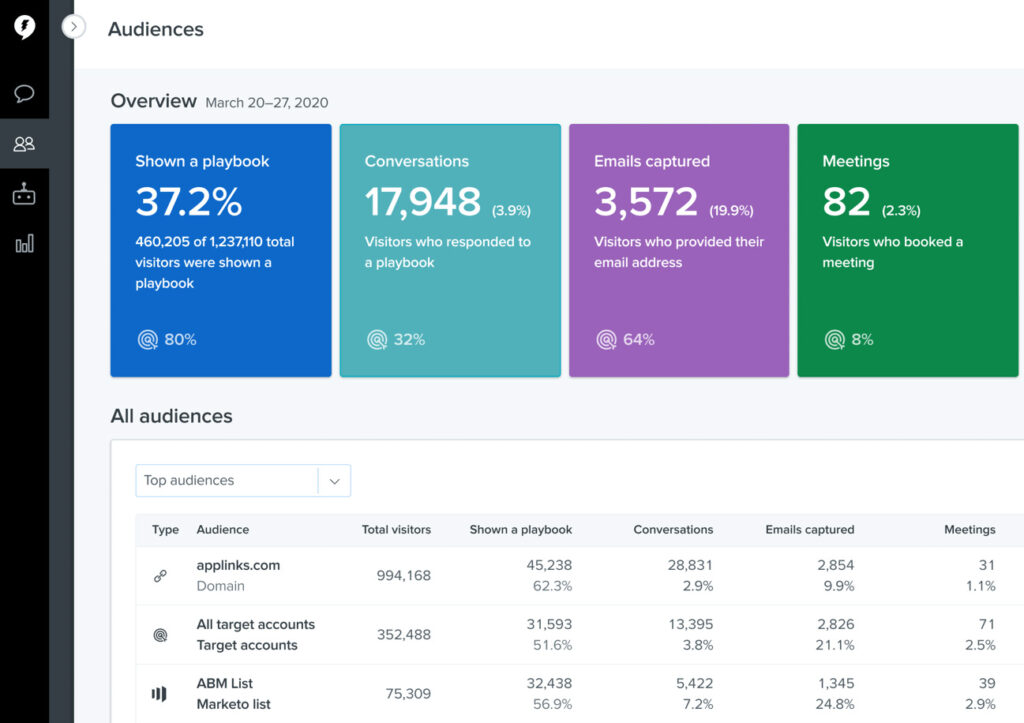The image size is (1024, 723).
Task: Select the Emails captured overview card
Action: 679,250
